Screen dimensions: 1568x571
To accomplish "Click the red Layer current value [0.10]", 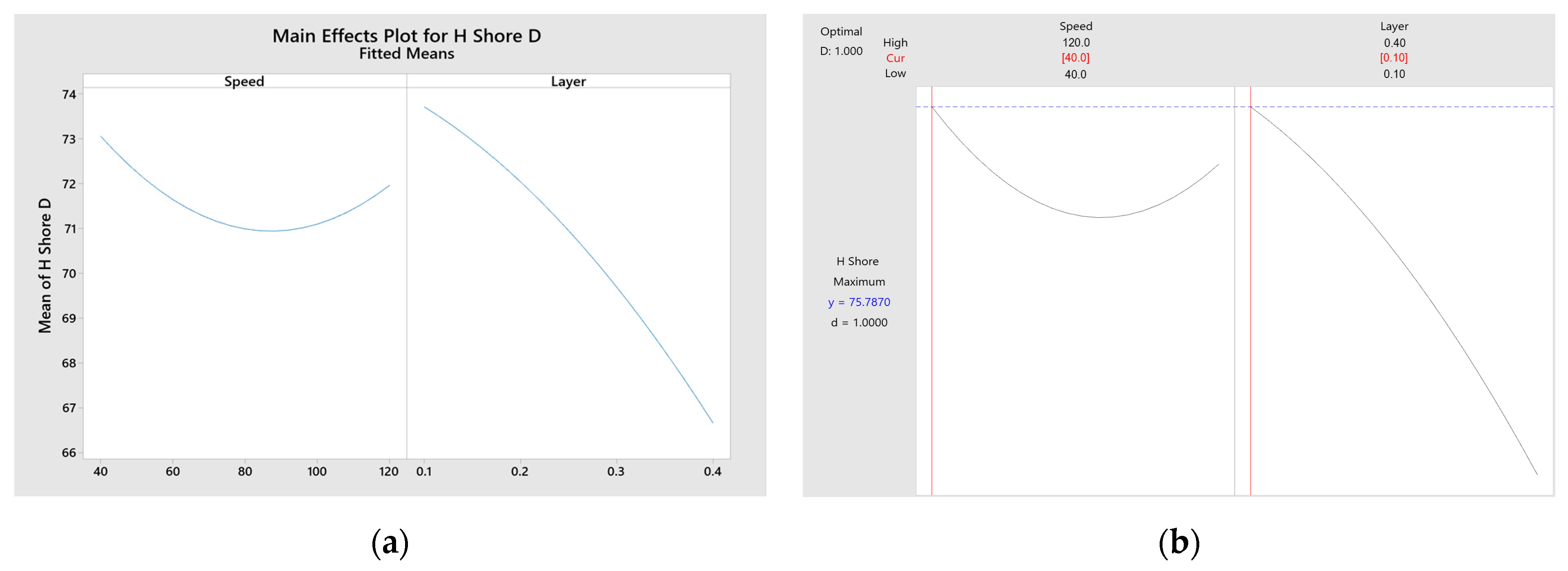I will tap(1393, 58).
